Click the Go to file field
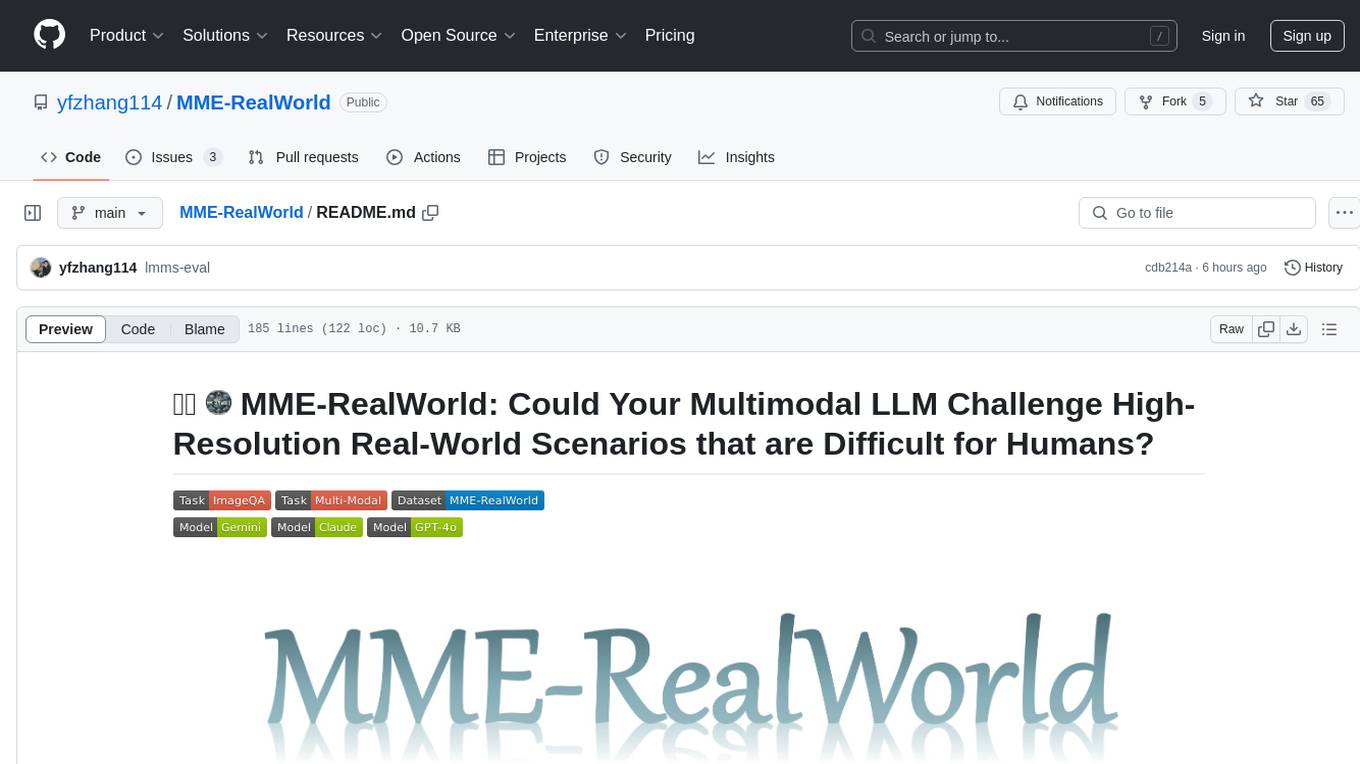 [x=1197, y=213]
